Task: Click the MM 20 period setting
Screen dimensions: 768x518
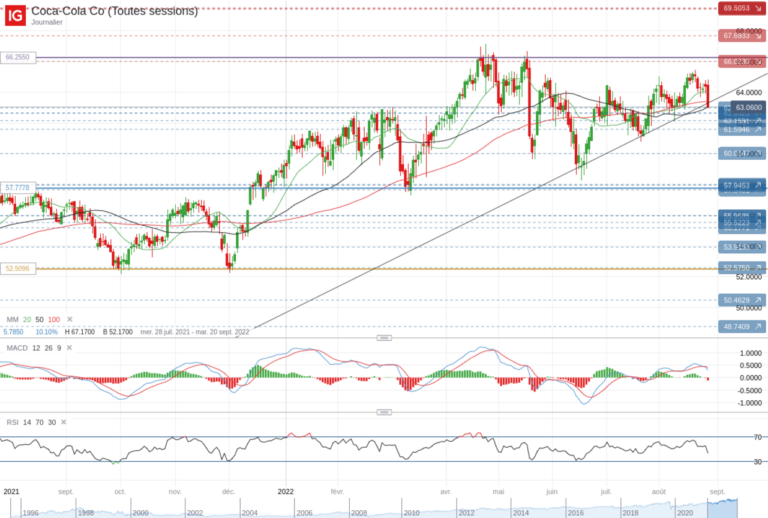Action: (27, 319)
